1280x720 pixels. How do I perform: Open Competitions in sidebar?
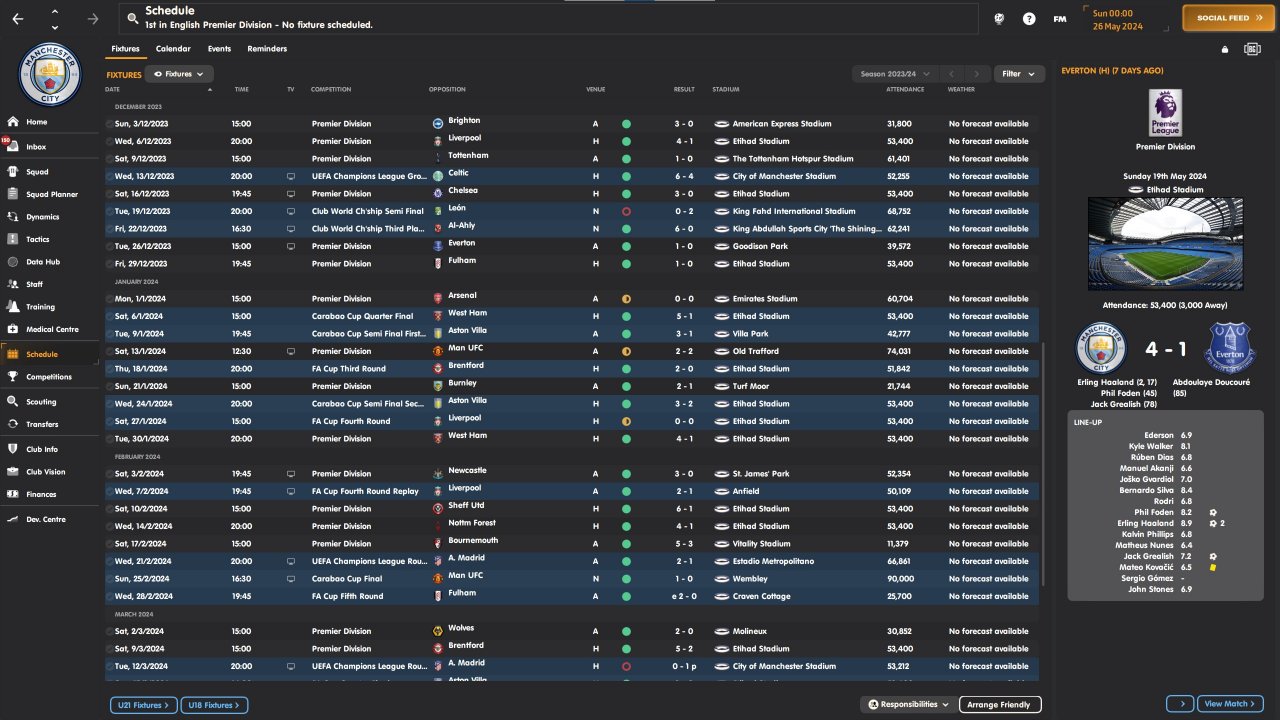pyautogui.click(x=50, y=377)
